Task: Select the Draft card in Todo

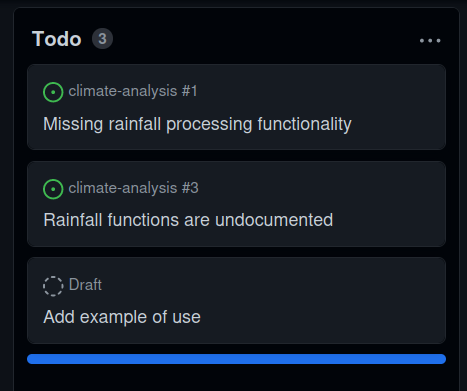Action: (x=236, y=300)
